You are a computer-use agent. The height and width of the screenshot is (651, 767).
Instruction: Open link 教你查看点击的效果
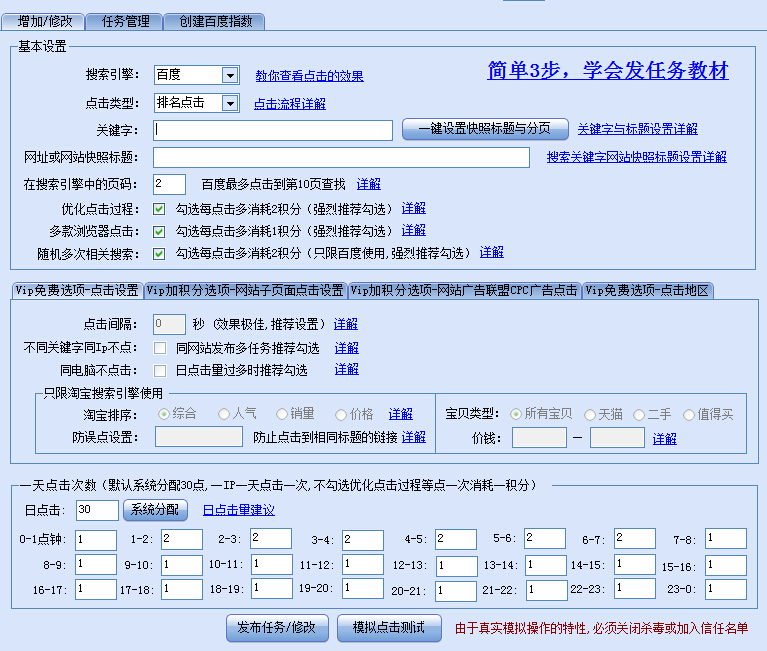(x=309, y=76)
